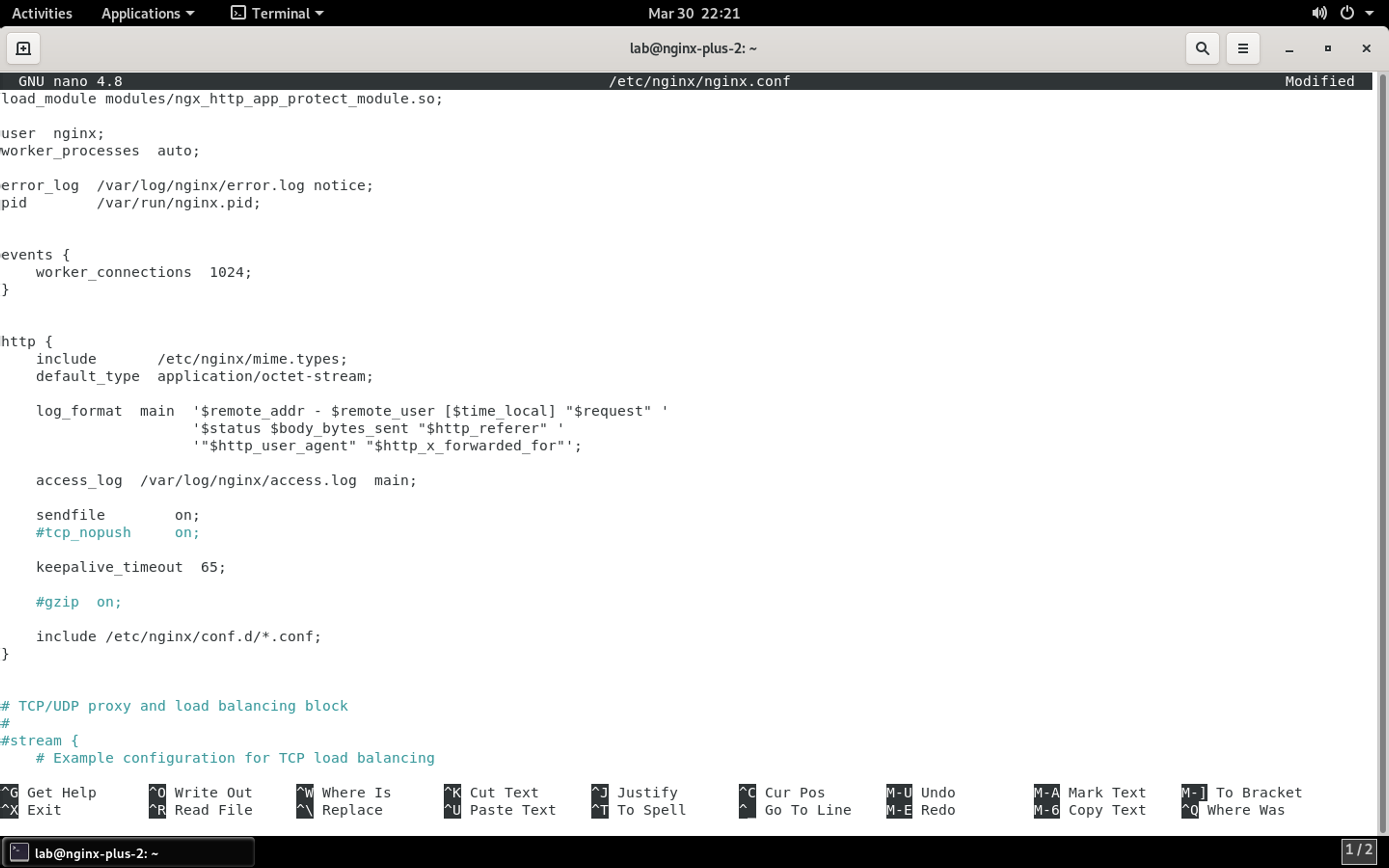The height and width of the screenshot is (868, 1389).
Task: Click the power icon in the top bar
Action: (1347, 13)
